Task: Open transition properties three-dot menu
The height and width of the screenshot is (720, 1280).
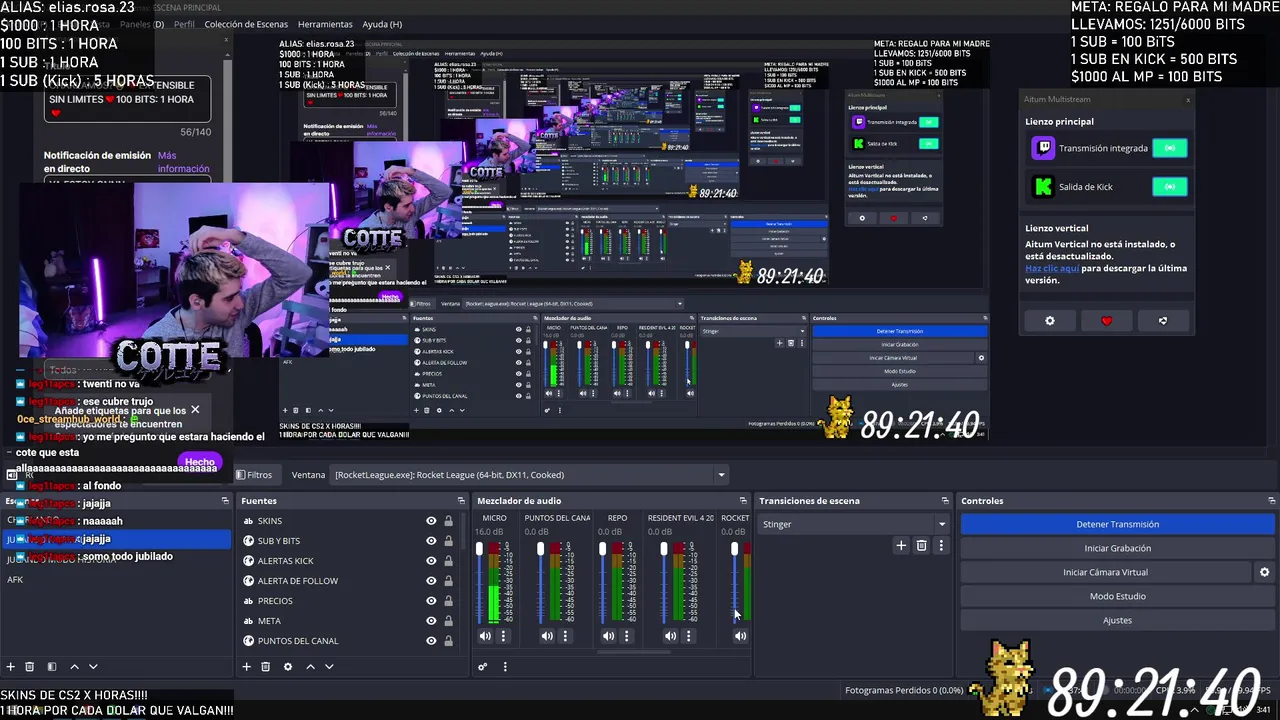Action: 941,545
